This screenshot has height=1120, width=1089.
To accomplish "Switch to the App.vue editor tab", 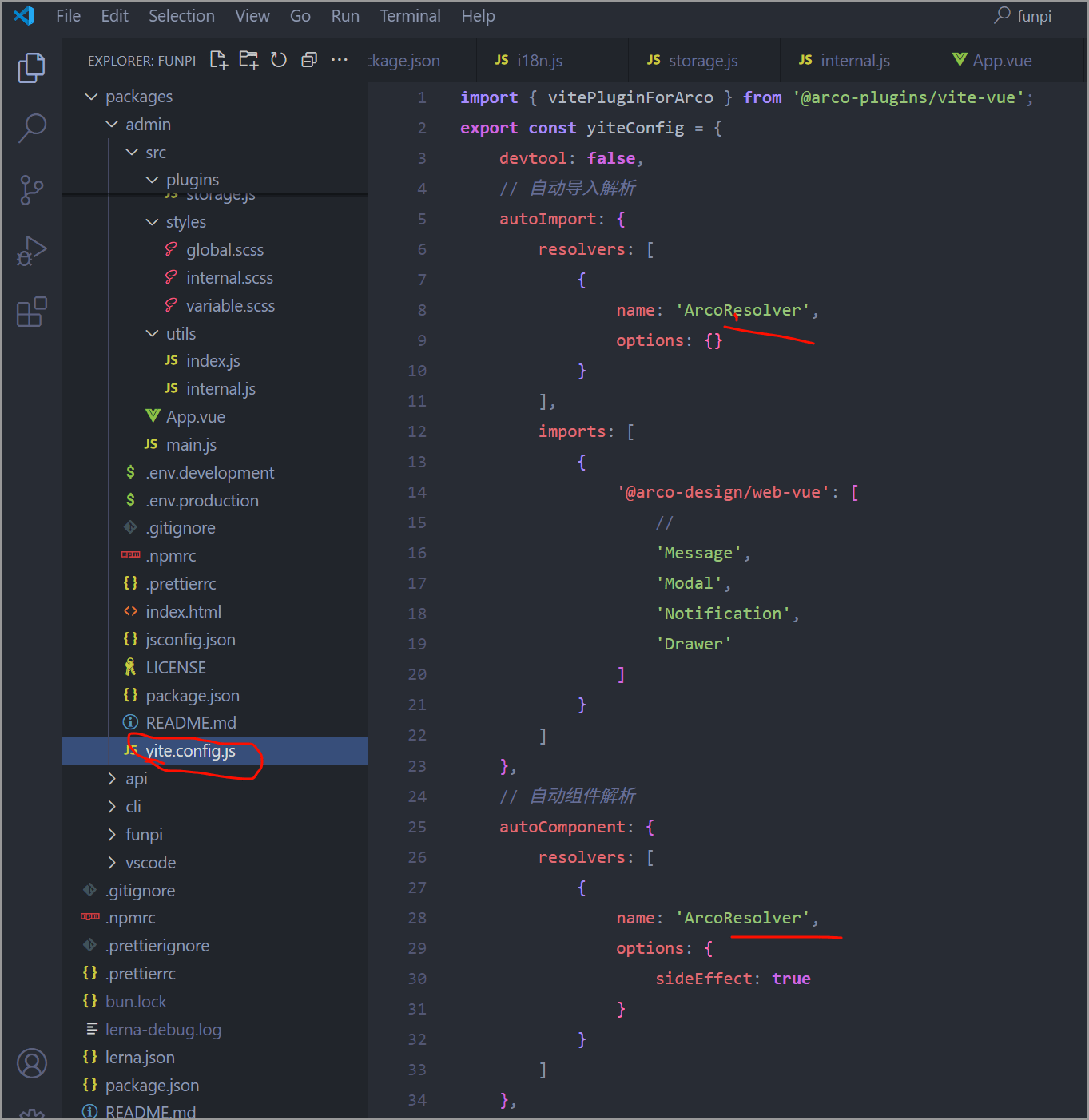I will click(x=1007, y=61).
